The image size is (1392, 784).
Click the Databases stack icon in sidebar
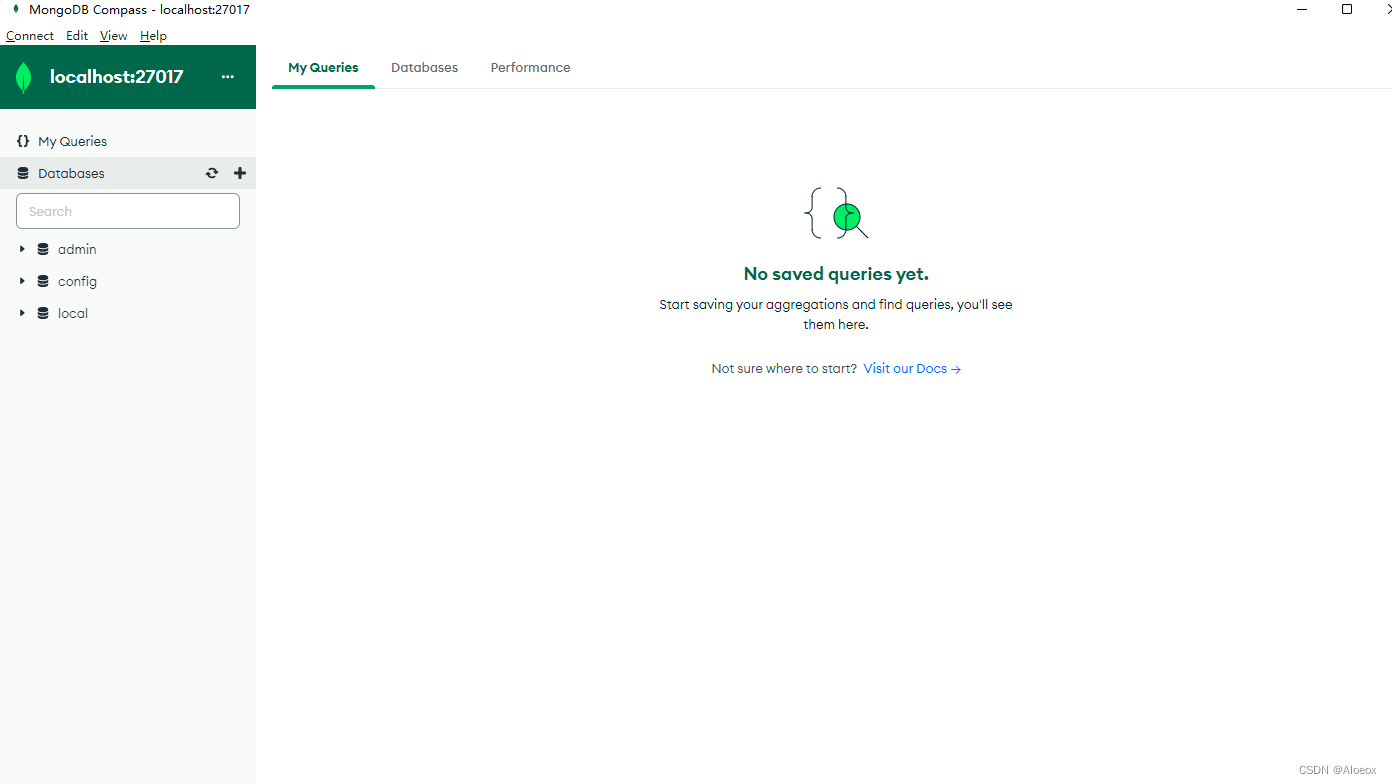[22, 172]
